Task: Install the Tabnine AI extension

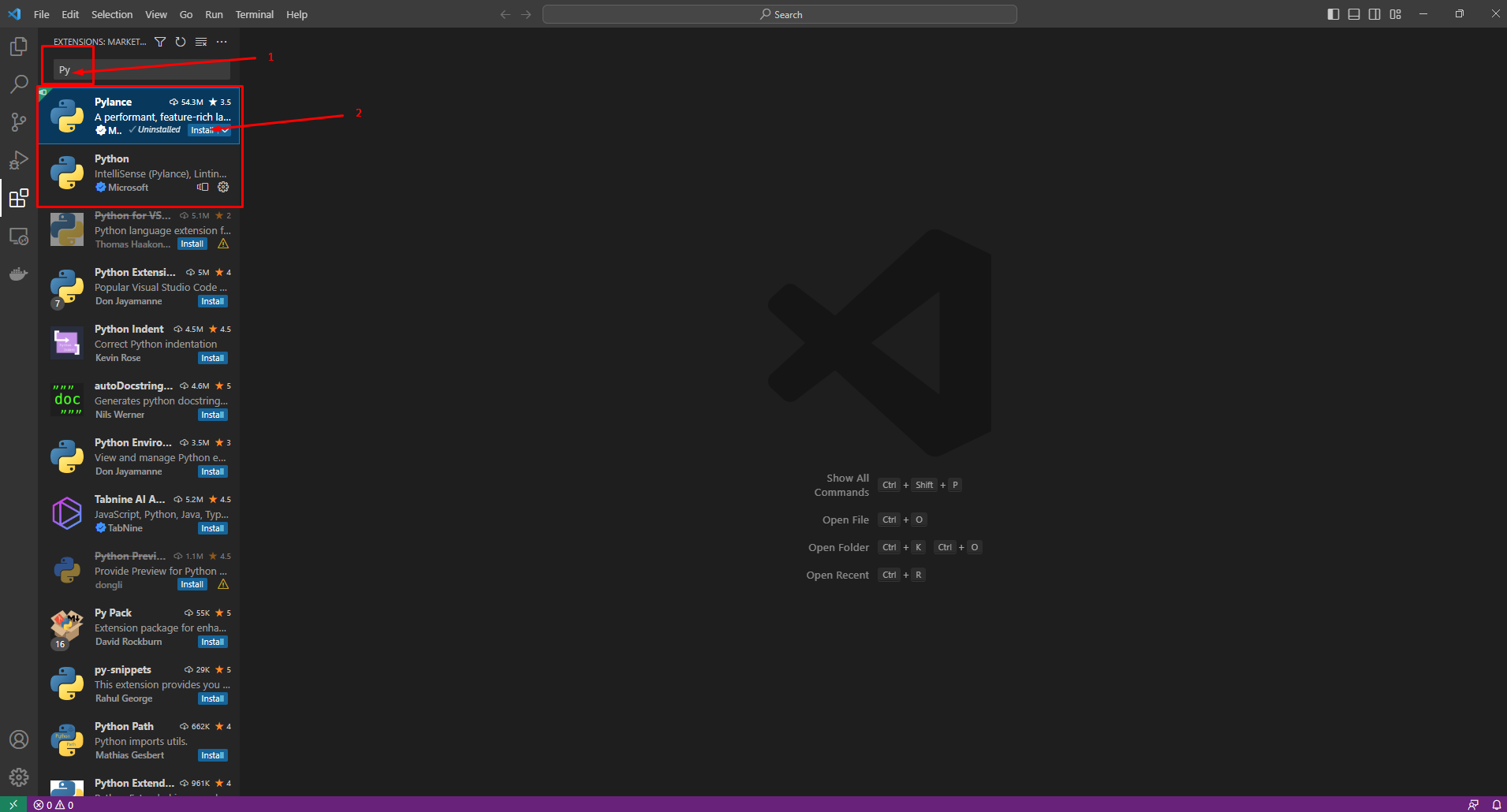Action: [x=213, y=528]
